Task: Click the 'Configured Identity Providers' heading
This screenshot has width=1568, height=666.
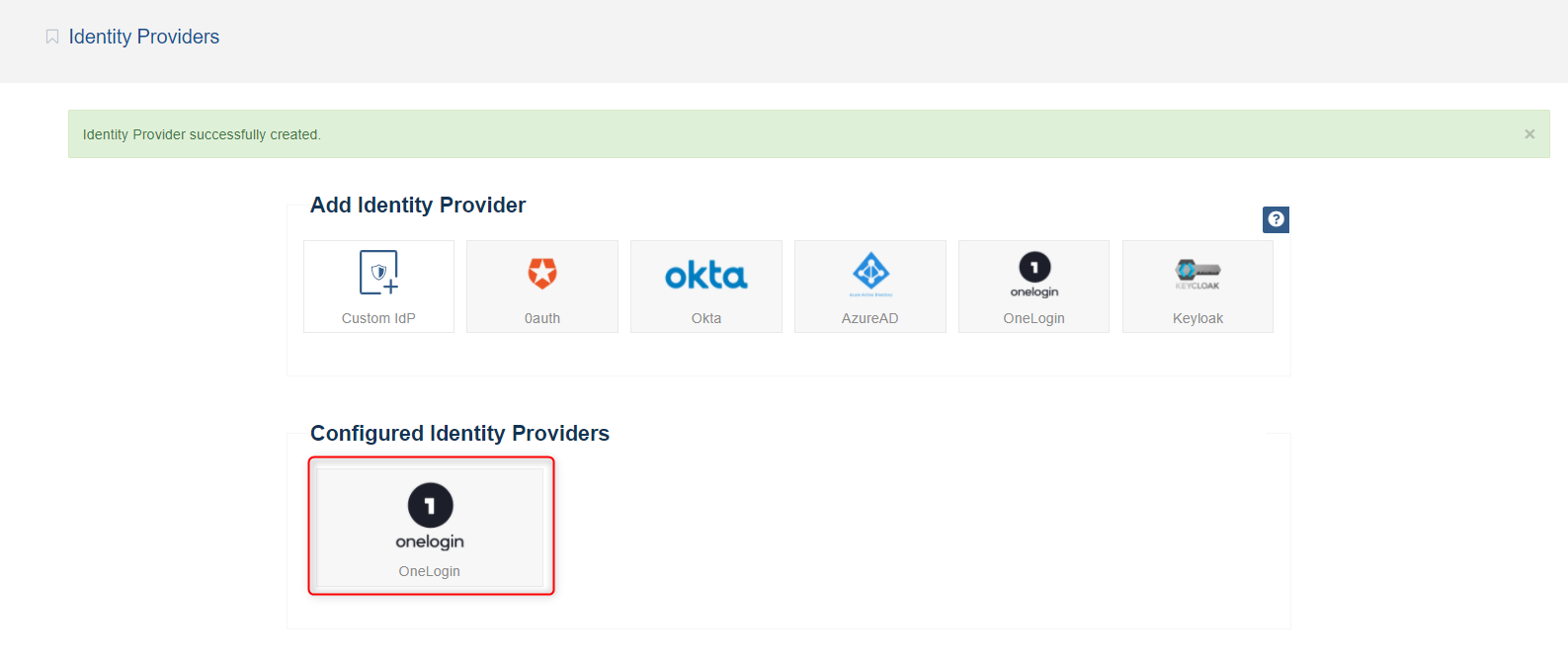Action: tap(459, 433)
